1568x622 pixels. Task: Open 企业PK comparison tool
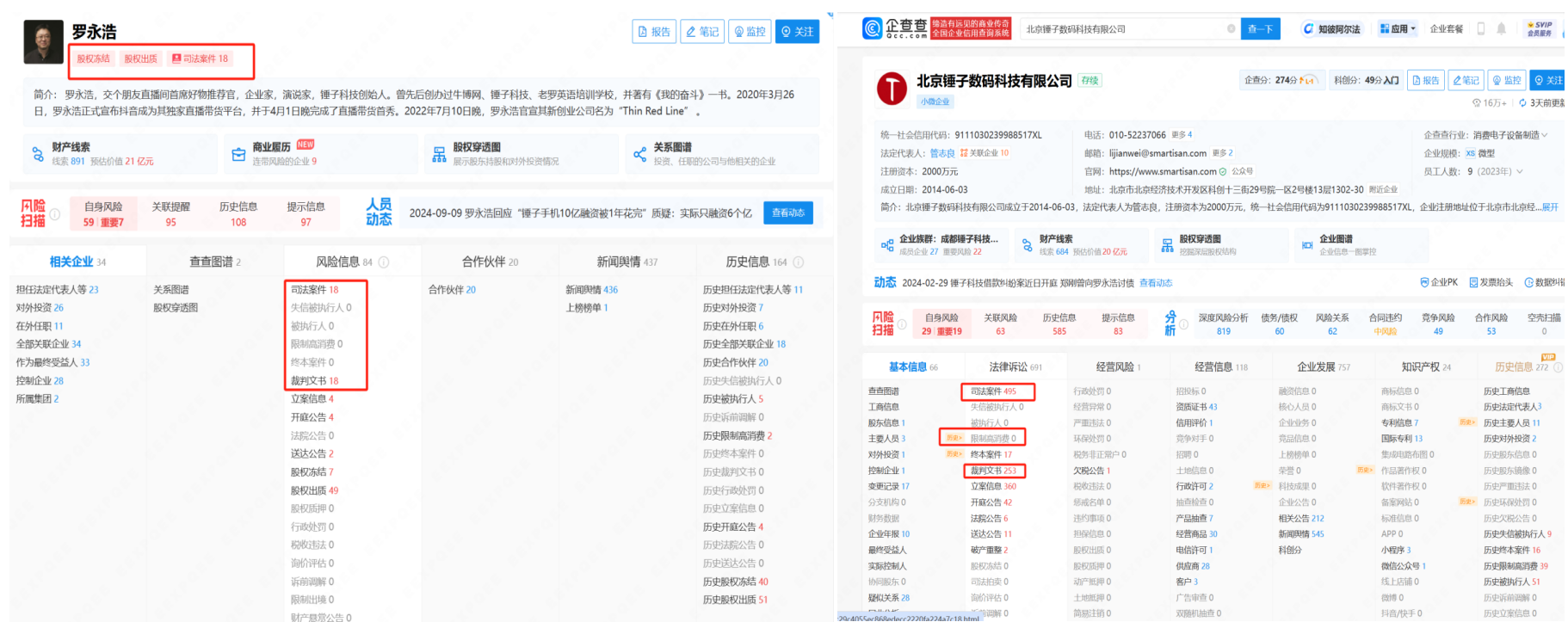(x=1439, y=282)
